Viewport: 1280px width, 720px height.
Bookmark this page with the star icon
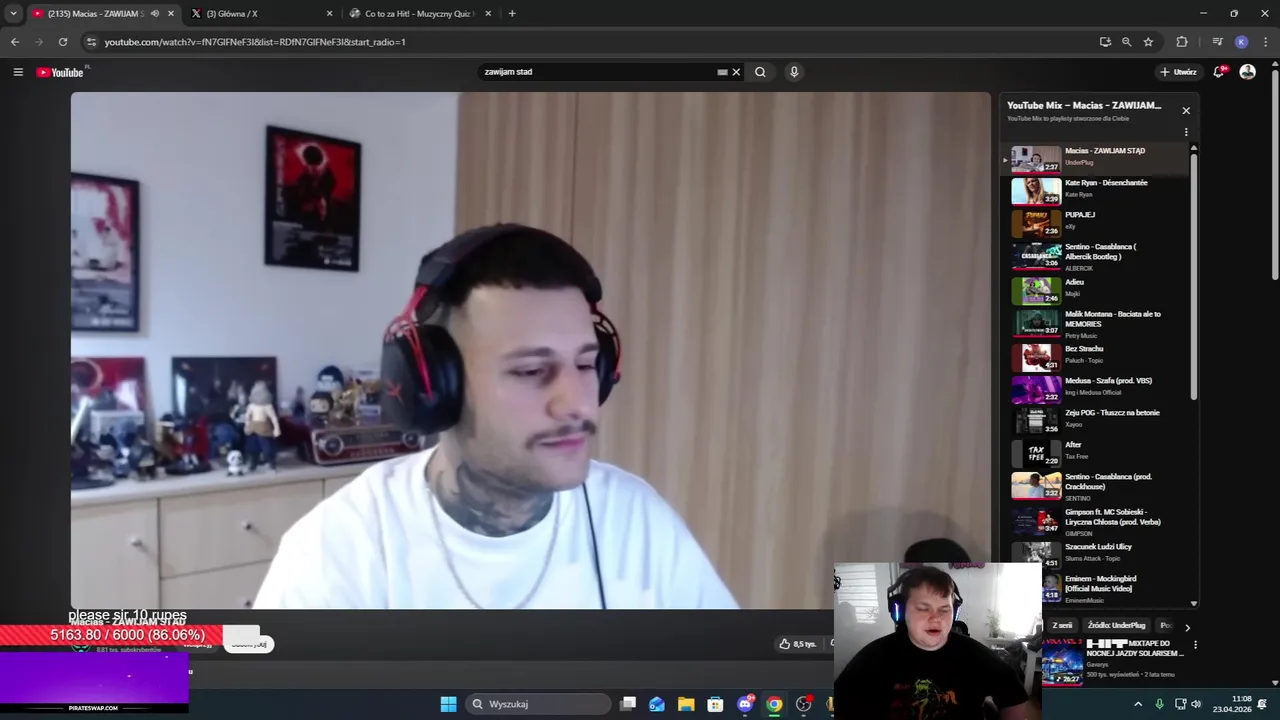1148,42
